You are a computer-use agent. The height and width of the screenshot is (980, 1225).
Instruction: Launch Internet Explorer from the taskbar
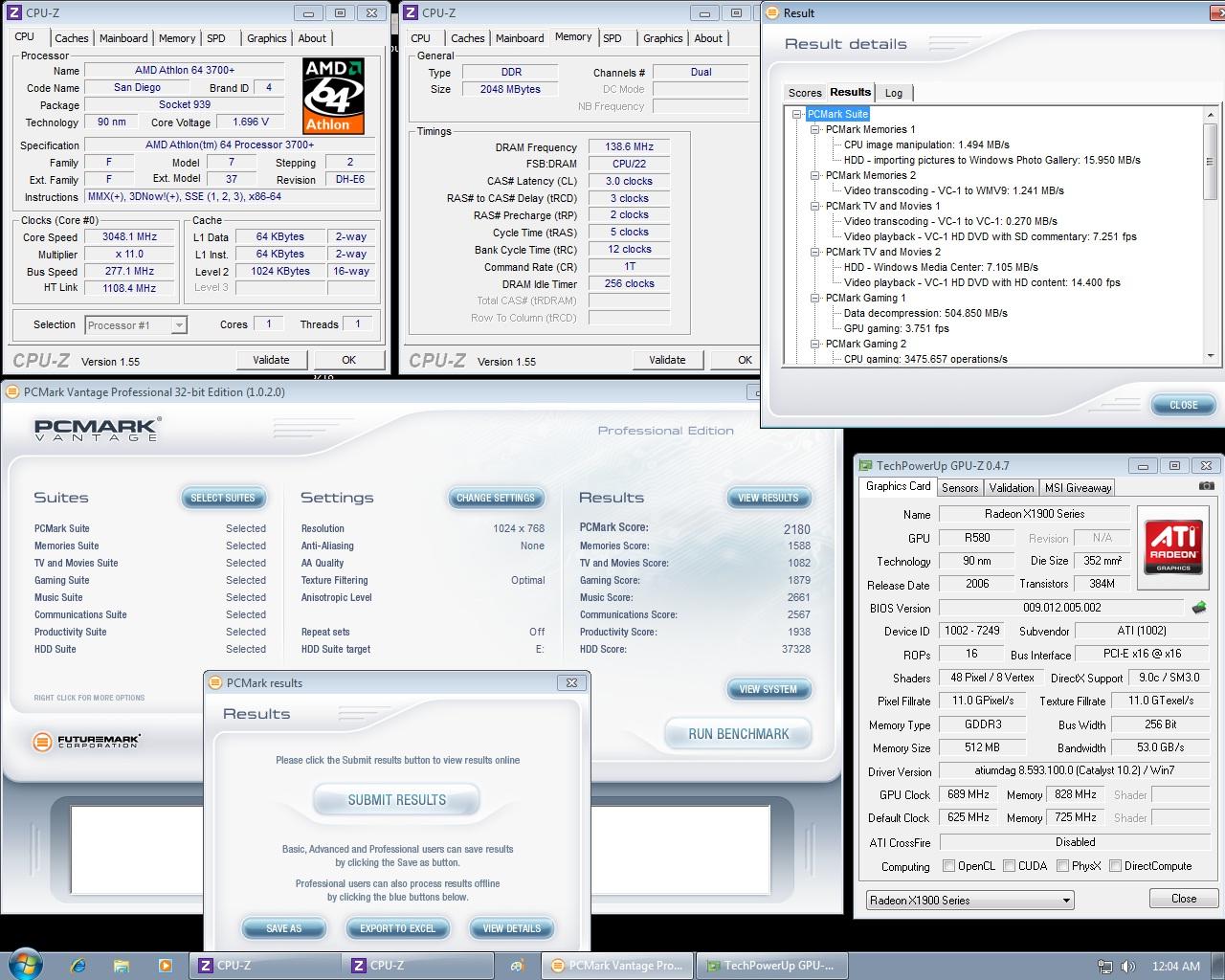point(78,966)
